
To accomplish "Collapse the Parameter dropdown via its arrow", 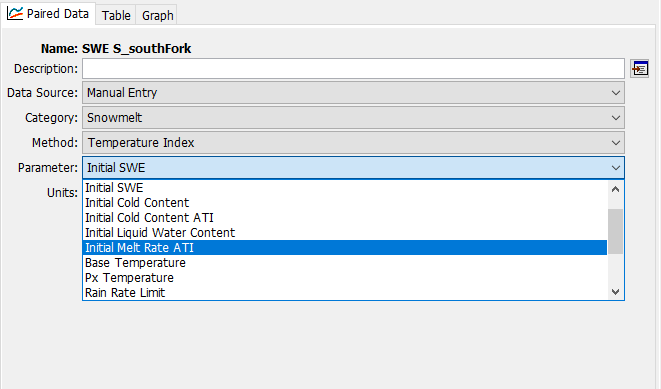I will pos(615,168).
